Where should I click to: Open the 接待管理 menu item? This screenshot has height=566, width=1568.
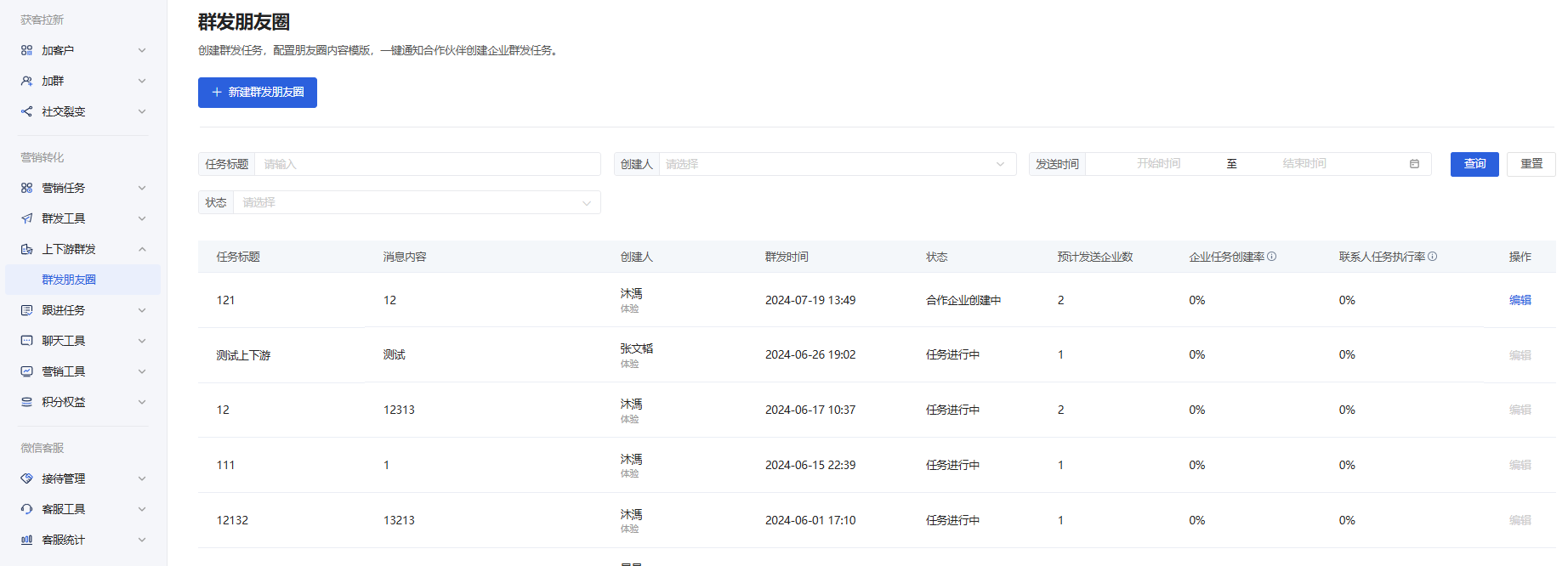click(x=82, y=478)
